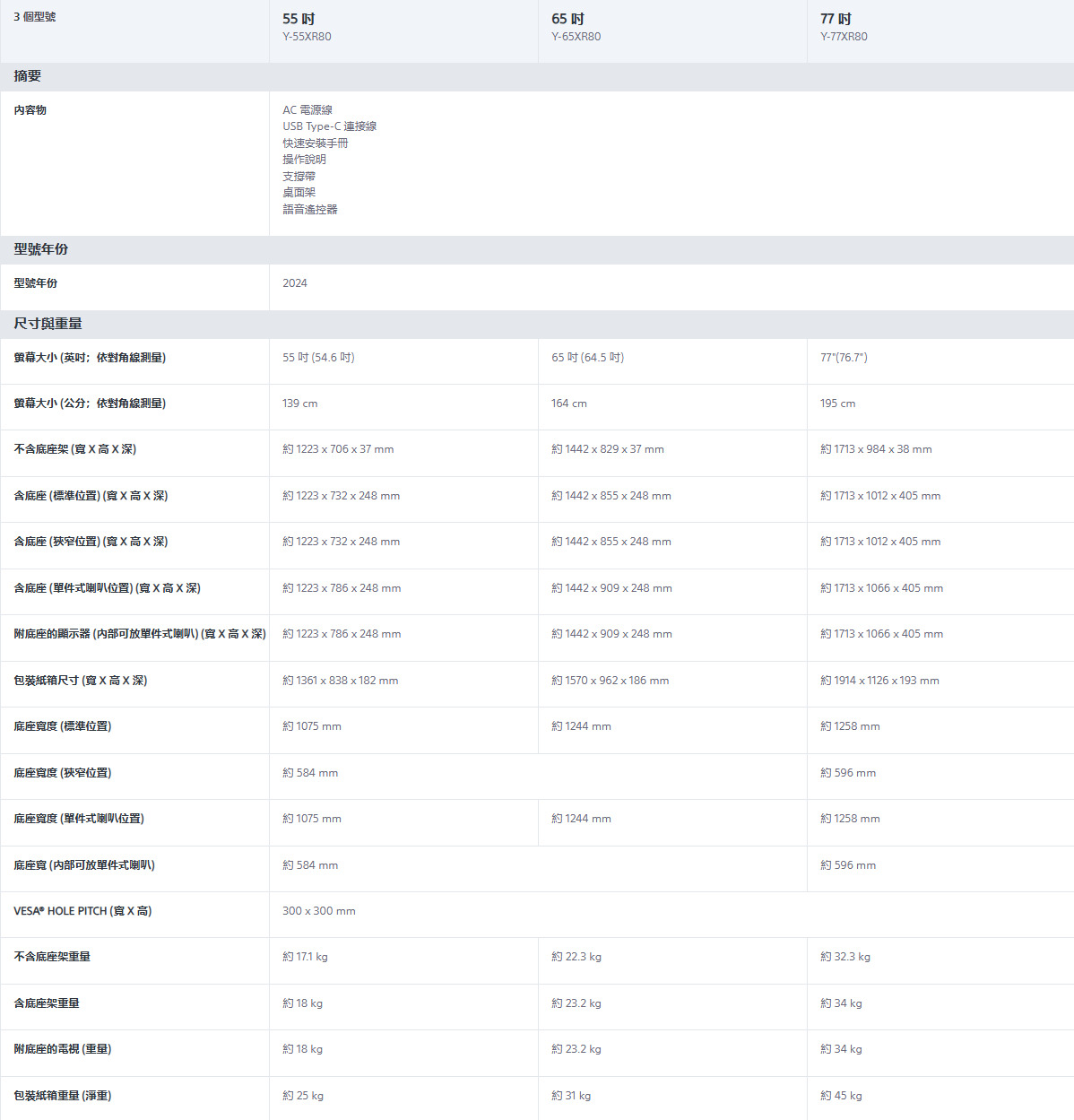Collapse the 摘要 section header
This screenshot has height=1120, width=1074.
coord(28,76)
